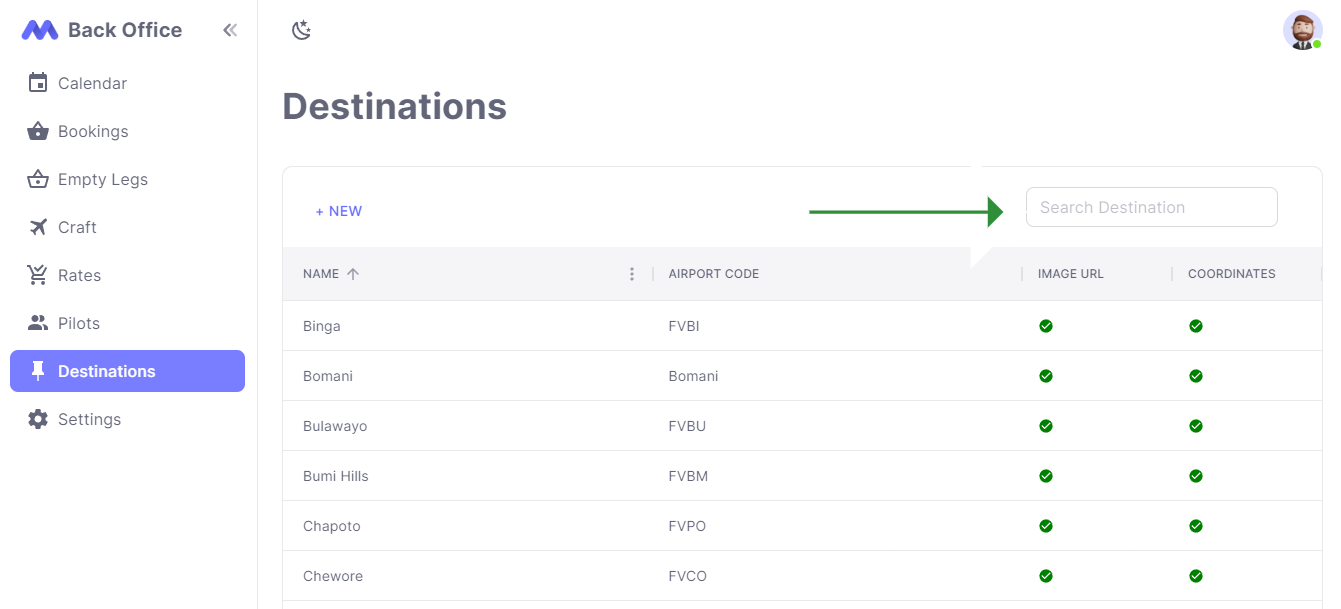Open the Calendar section icon

tap(37, 83)
